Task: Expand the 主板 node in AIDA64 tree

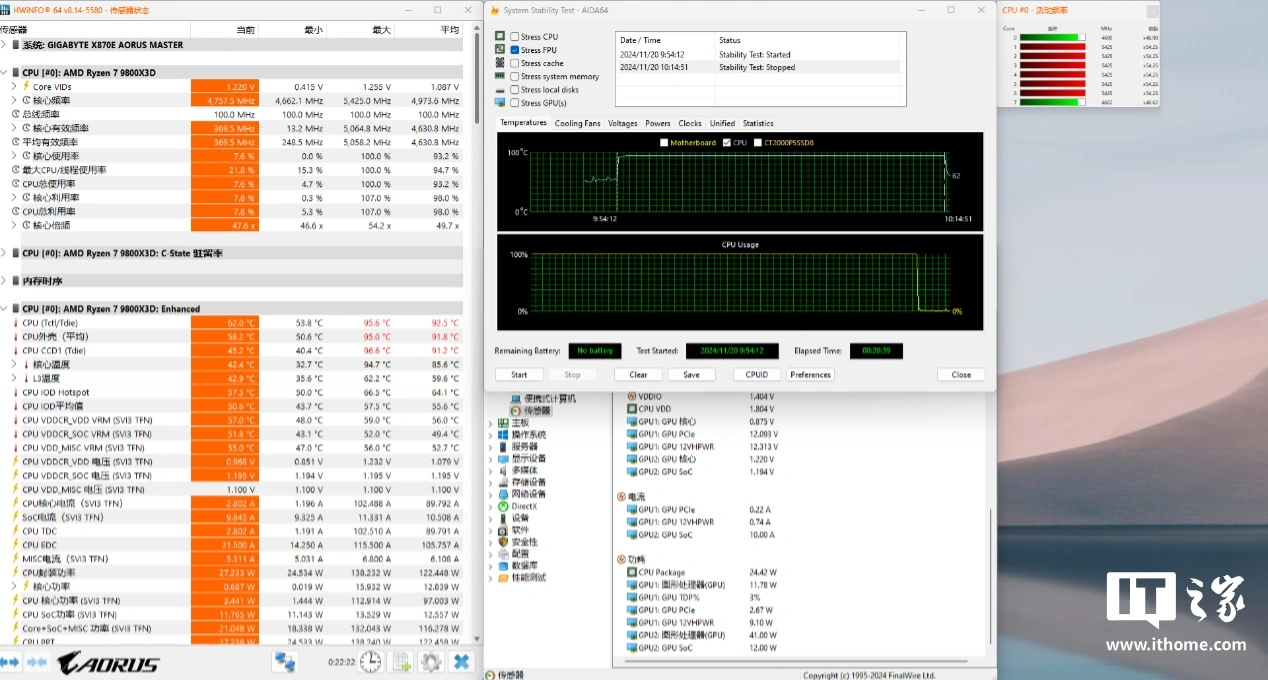Action: coord(490,423)
